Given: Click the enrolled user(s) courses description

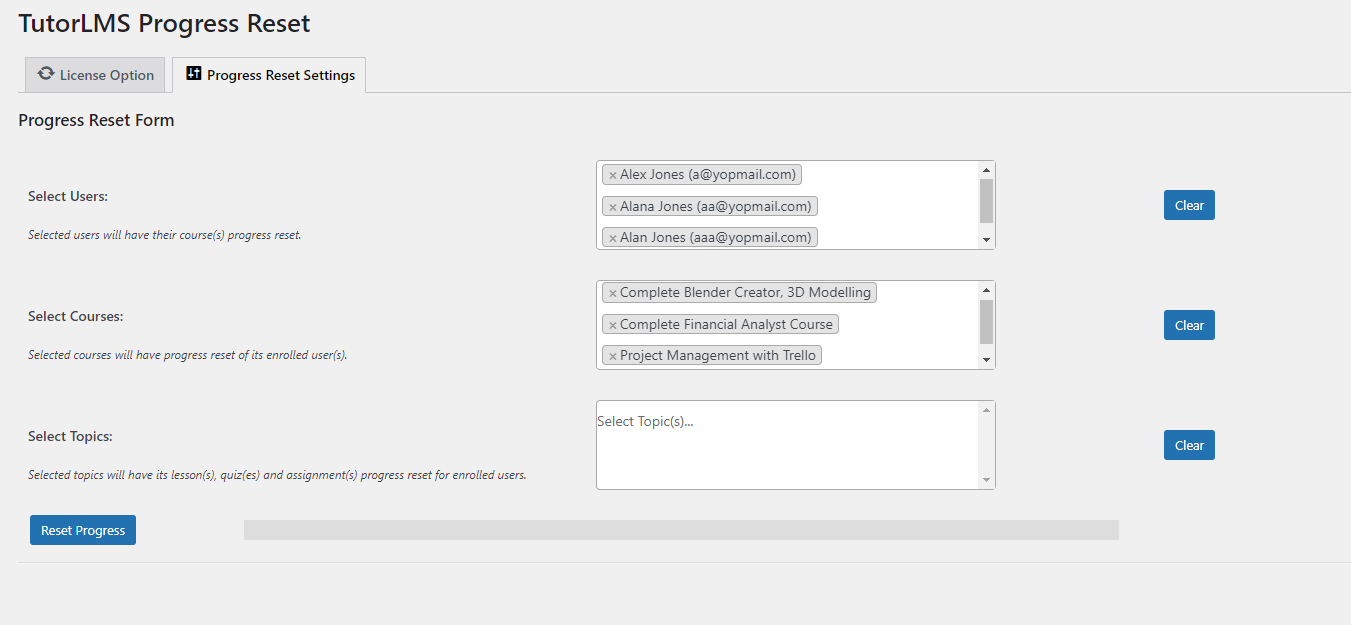Looking at the screenshot, I should tap(188, 355).
